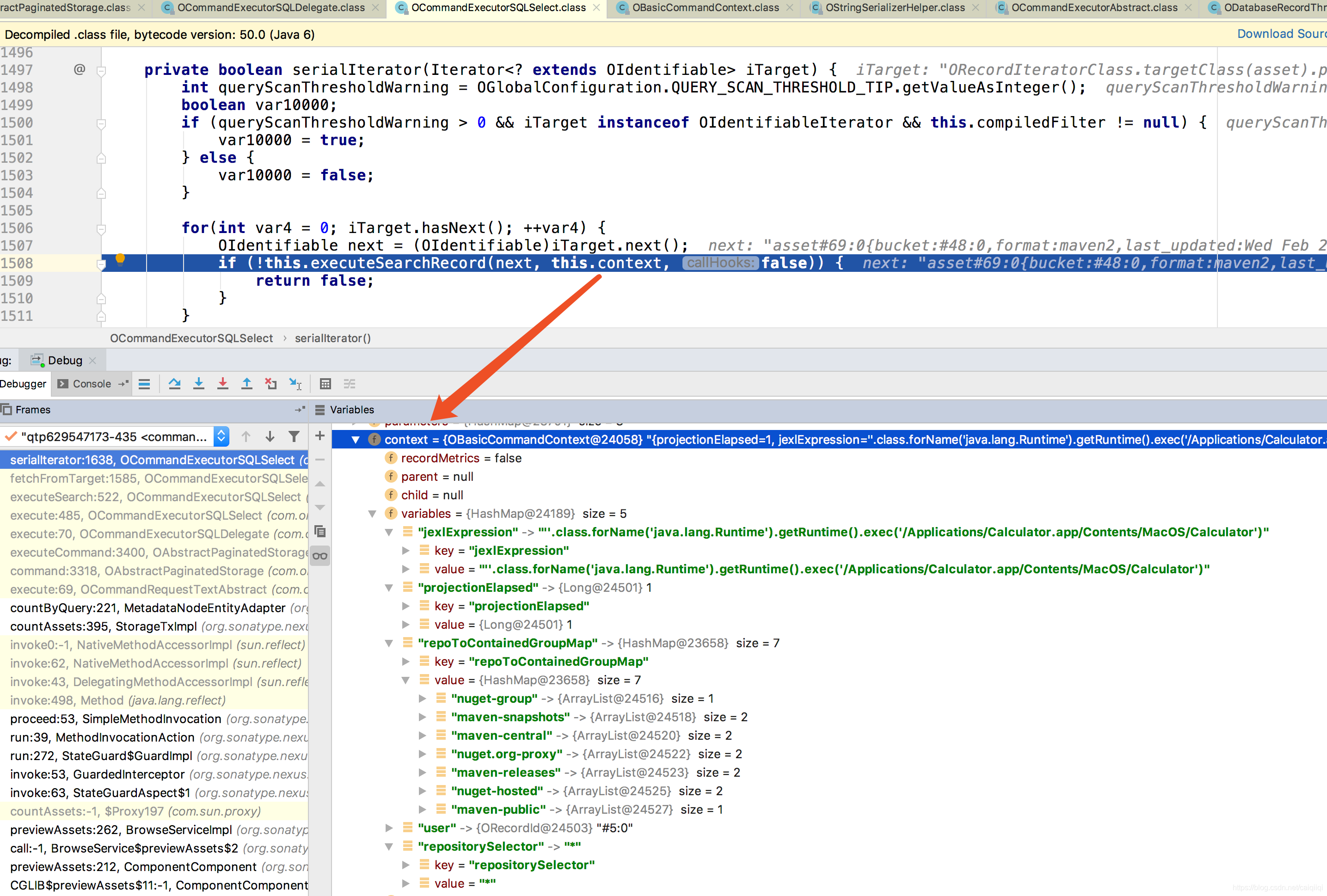Click the @ override marker on line 1497
The image size is (1327, 896).
pos(80,70)
